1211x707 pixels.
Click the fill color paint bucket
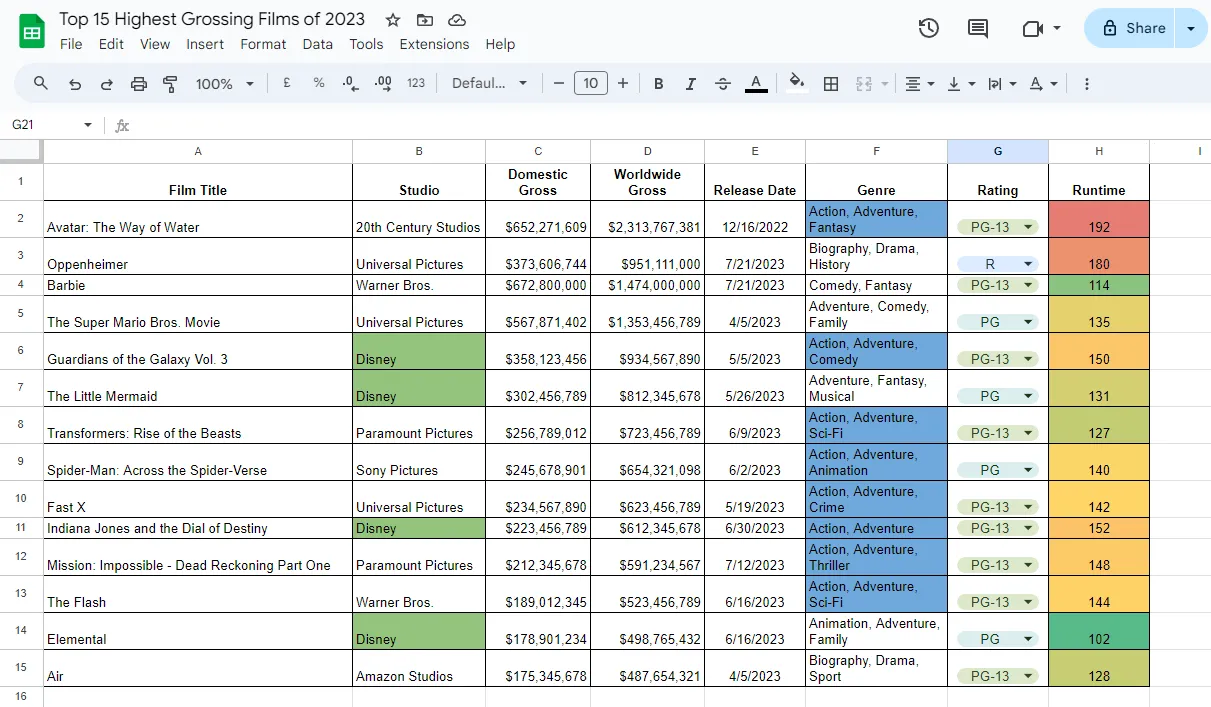tap(797, 83)
